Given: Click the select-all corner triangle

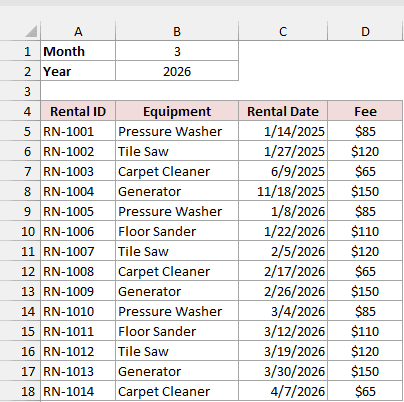Looking at the screenshot, I should (31, 32).
